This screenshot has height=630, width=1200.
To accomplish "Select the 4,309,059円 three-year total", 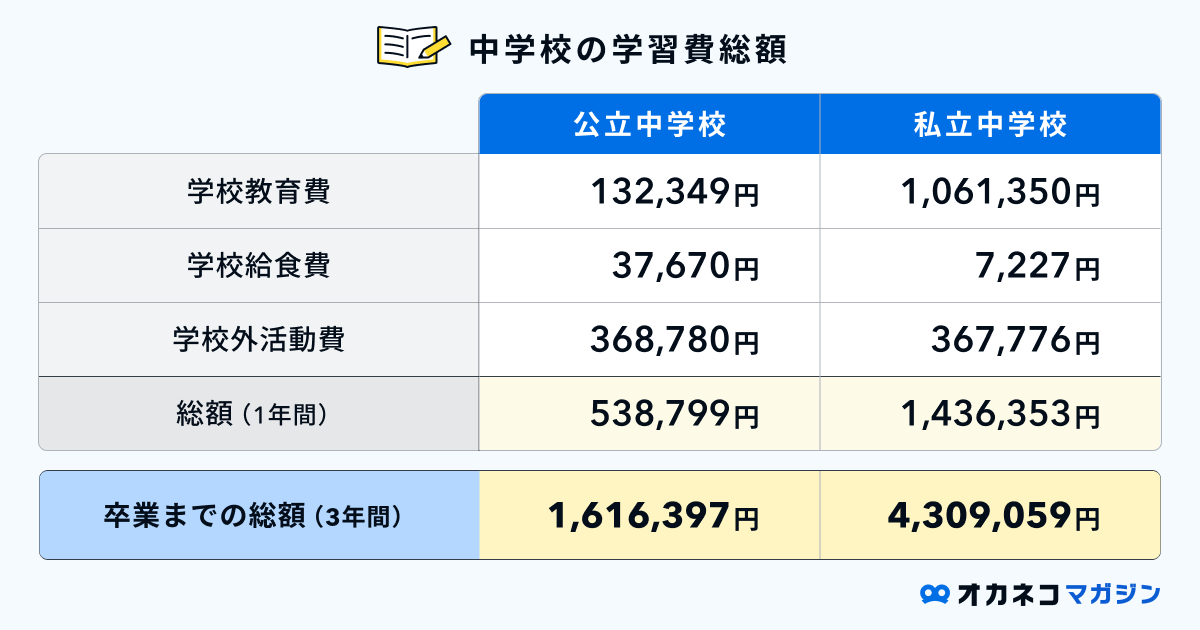I will click(993, 516).
